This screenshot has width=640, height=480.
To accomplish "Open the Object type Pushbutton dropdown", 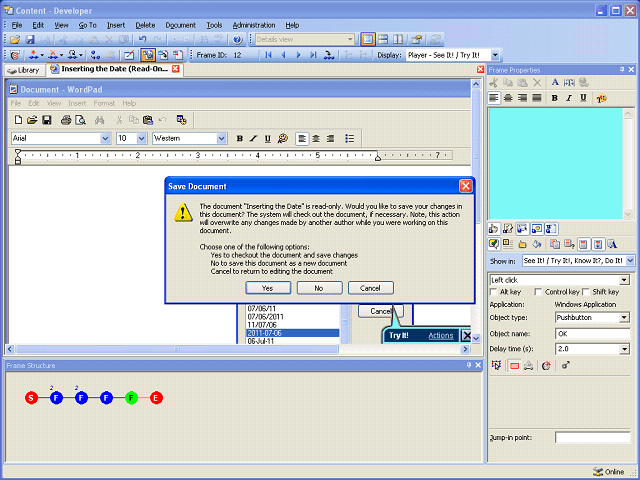I will 624,318.
